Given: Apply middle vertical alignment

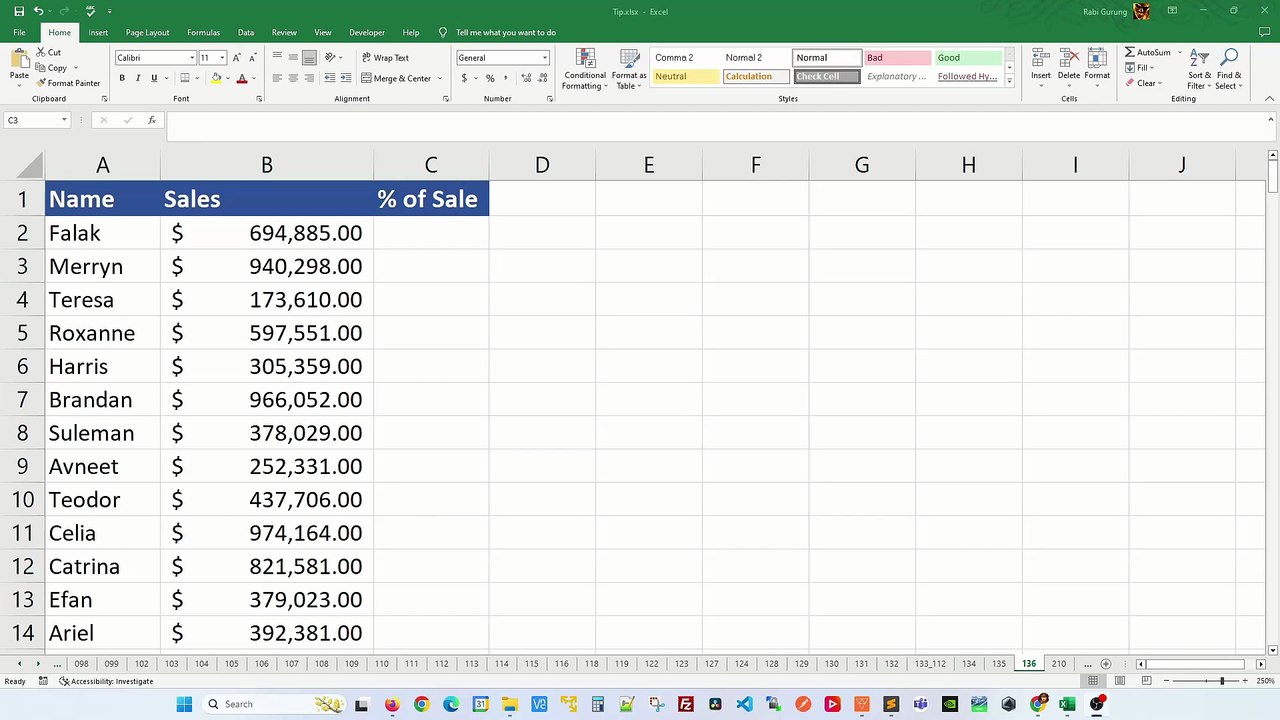Looking at the screenshot, I should click(x=293, y=58).
